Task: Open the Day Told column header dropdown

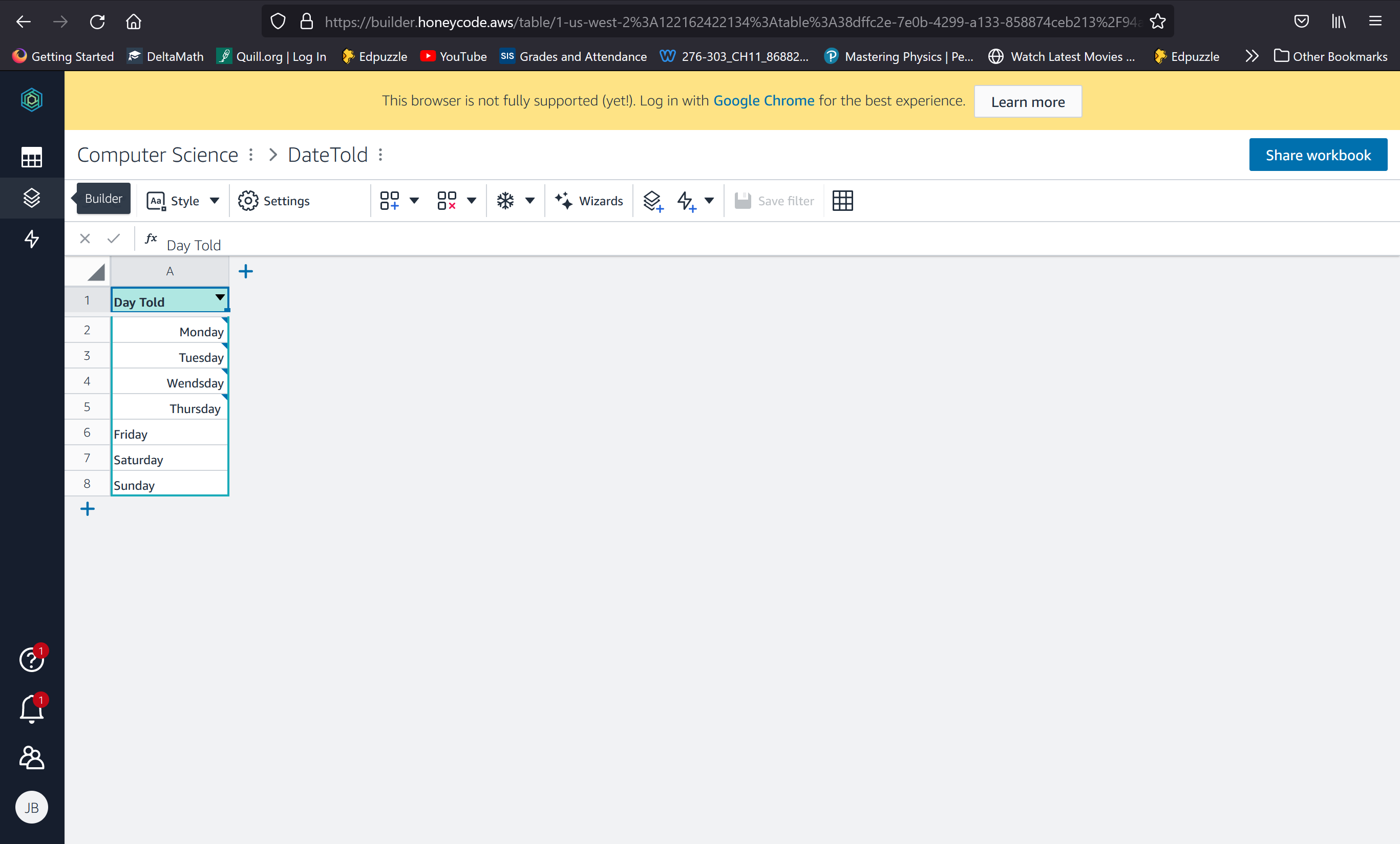Action: click(x=220, y=297)
